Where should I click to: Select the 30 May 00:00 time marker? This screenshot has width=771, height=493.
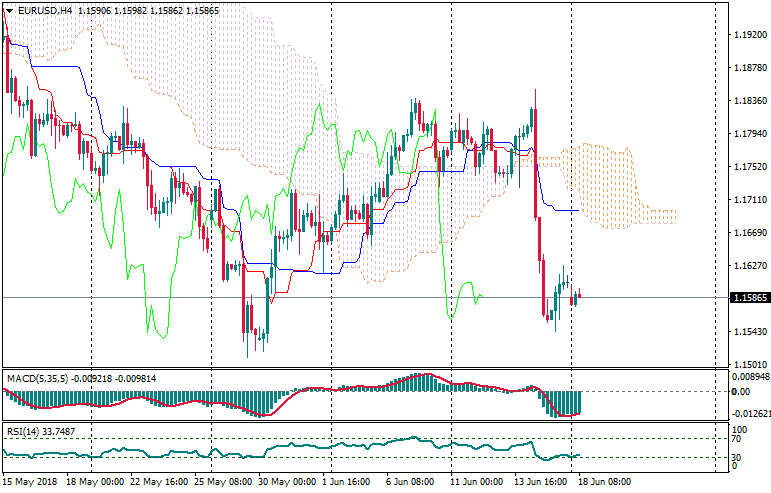[288, 482]
